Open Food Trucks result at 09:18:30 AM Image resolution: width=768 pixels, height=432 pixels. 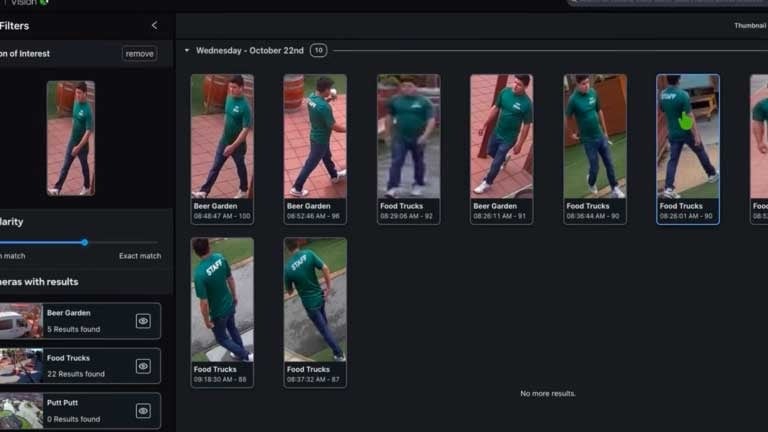point(222,300)
